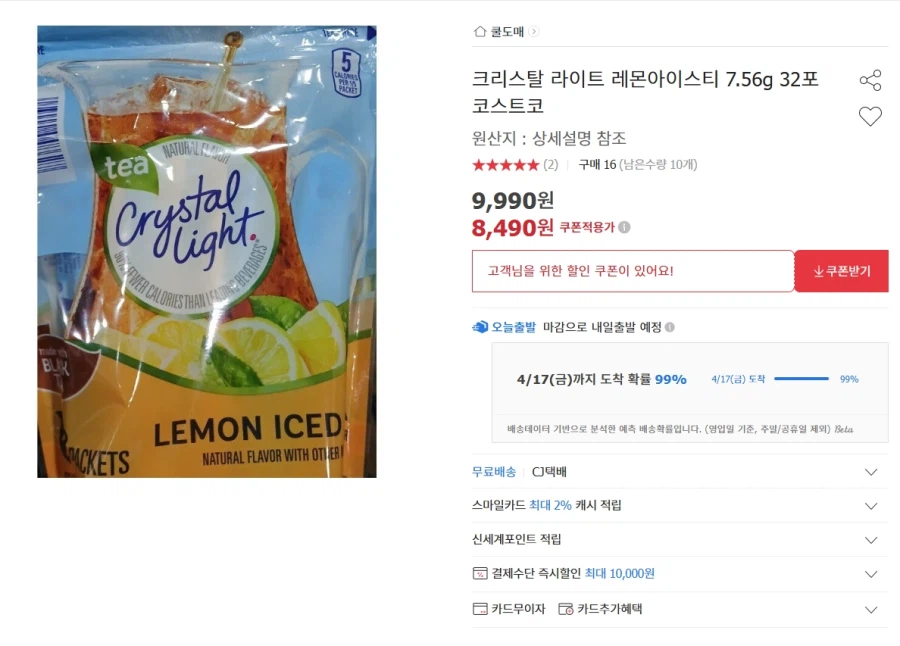Click the blue 오늘출발 truck icon
The image size is (900, 646).
coord(480,326)
